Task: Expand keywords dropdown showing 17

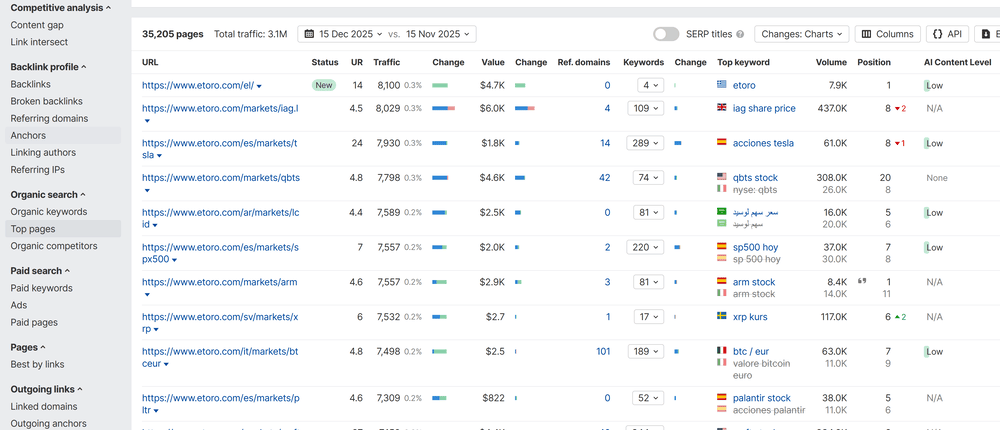Action: click(x=649, y=316)
